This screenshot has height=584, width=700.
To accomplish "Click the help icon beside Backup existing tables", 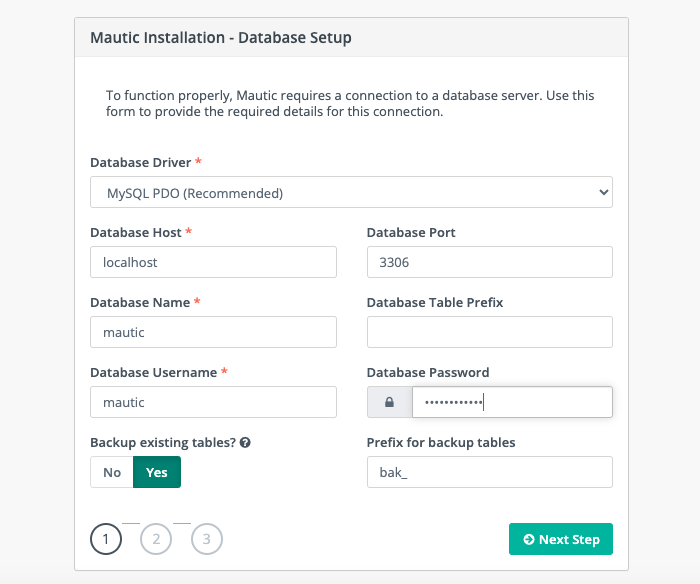I will pos(245,442).
